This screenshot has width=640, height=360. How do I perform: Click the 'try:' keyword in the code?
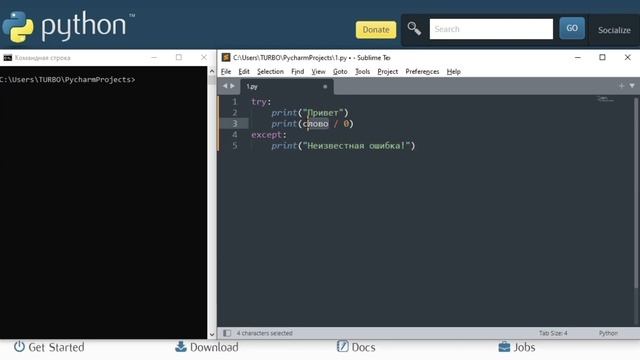tap(261, 102)
